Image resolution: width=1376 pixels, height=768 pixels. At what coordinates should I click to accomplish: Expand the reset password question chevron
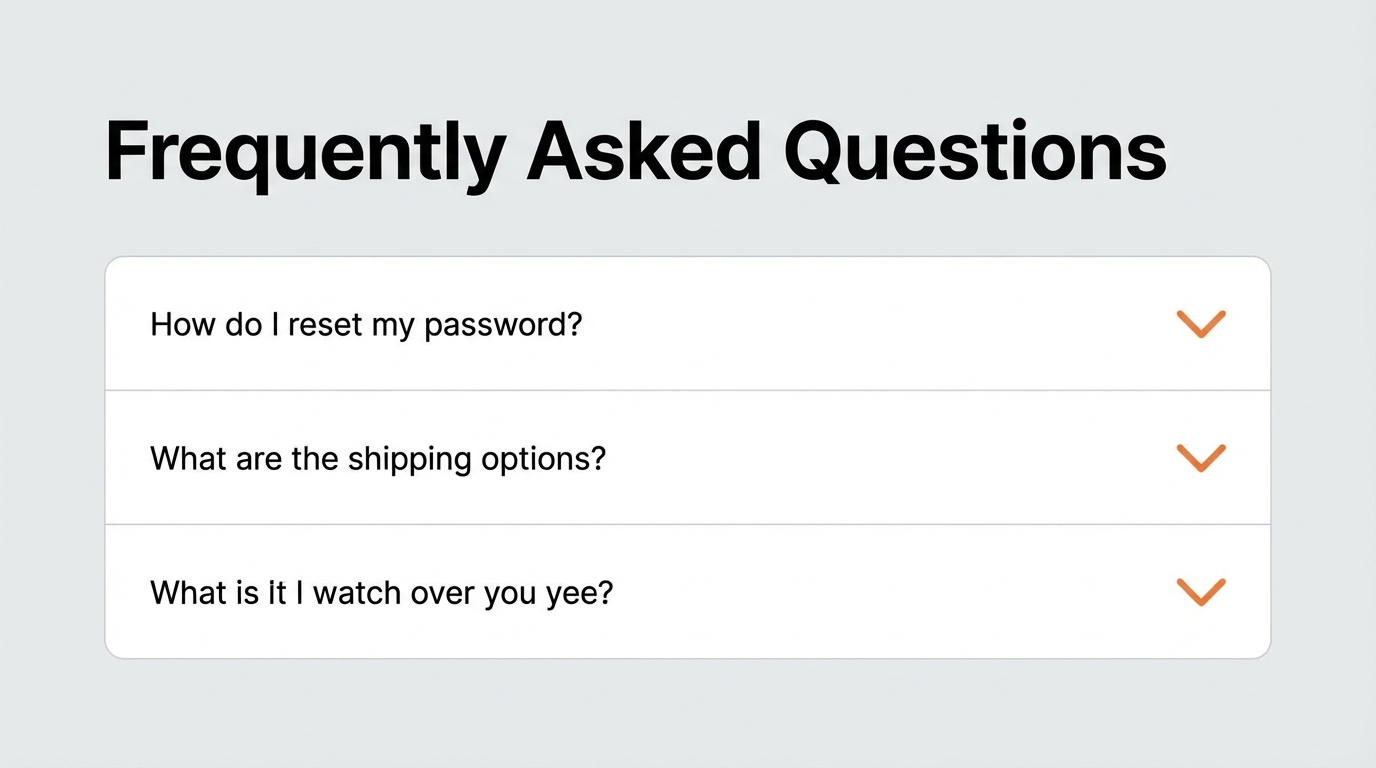point(1201,324)
